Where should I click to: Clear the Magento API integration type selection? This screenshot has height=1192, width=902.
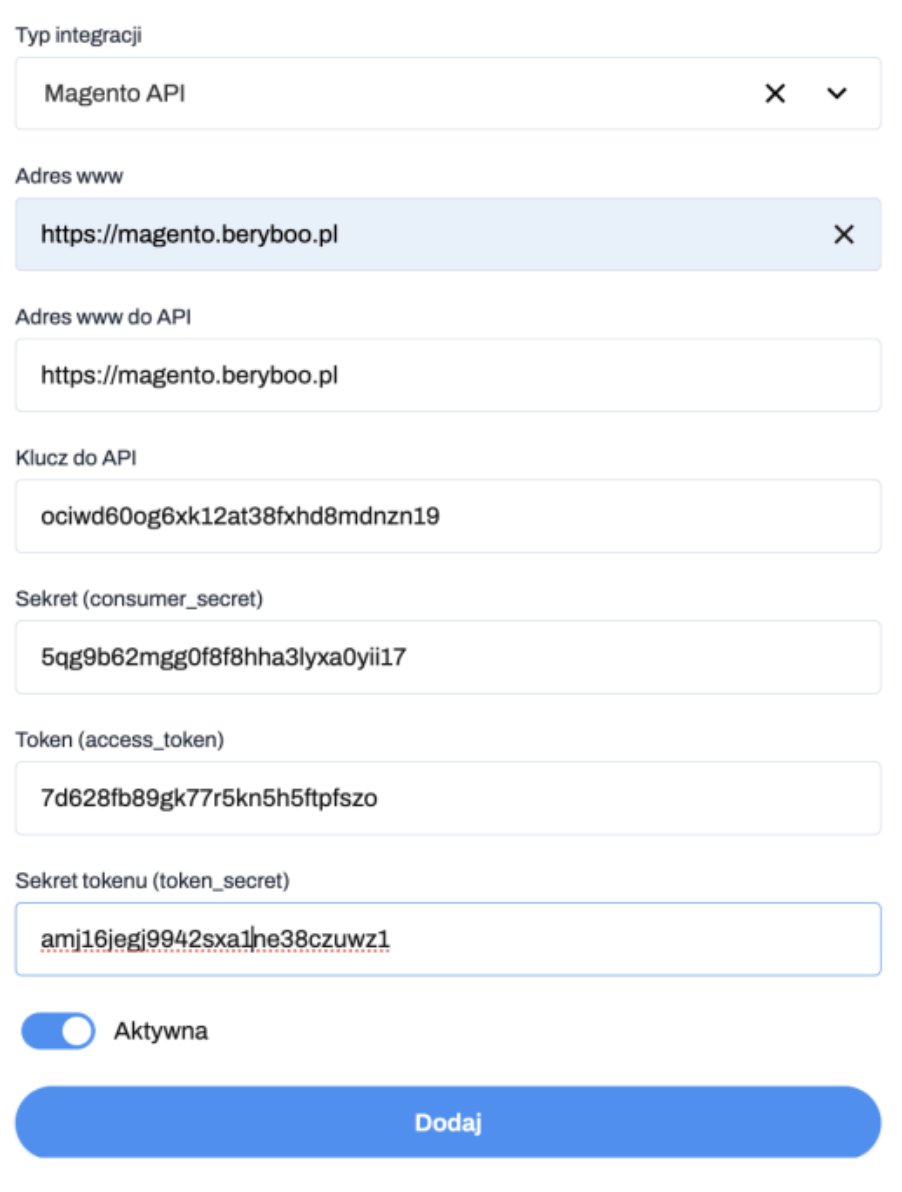(x=775, y=93)
